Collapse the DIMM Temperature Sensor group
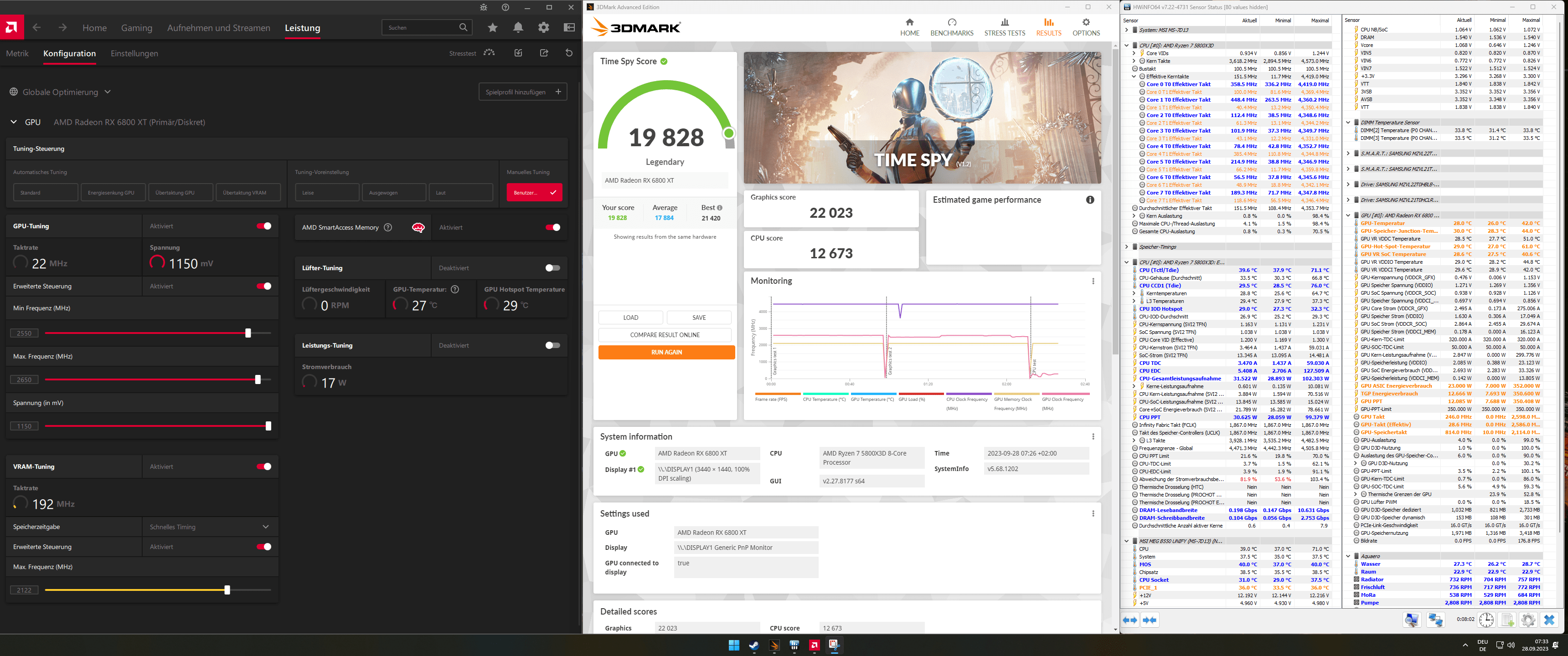 (1348, 122)
